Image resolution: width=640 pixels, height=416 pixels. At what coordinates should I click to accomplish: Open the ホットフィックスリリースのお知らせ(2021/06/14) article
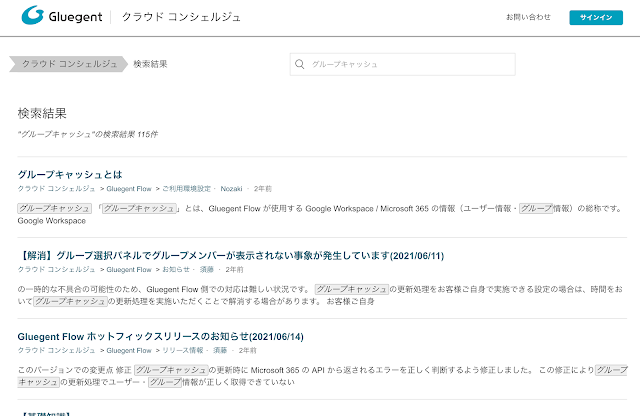[x=160, y=337]
